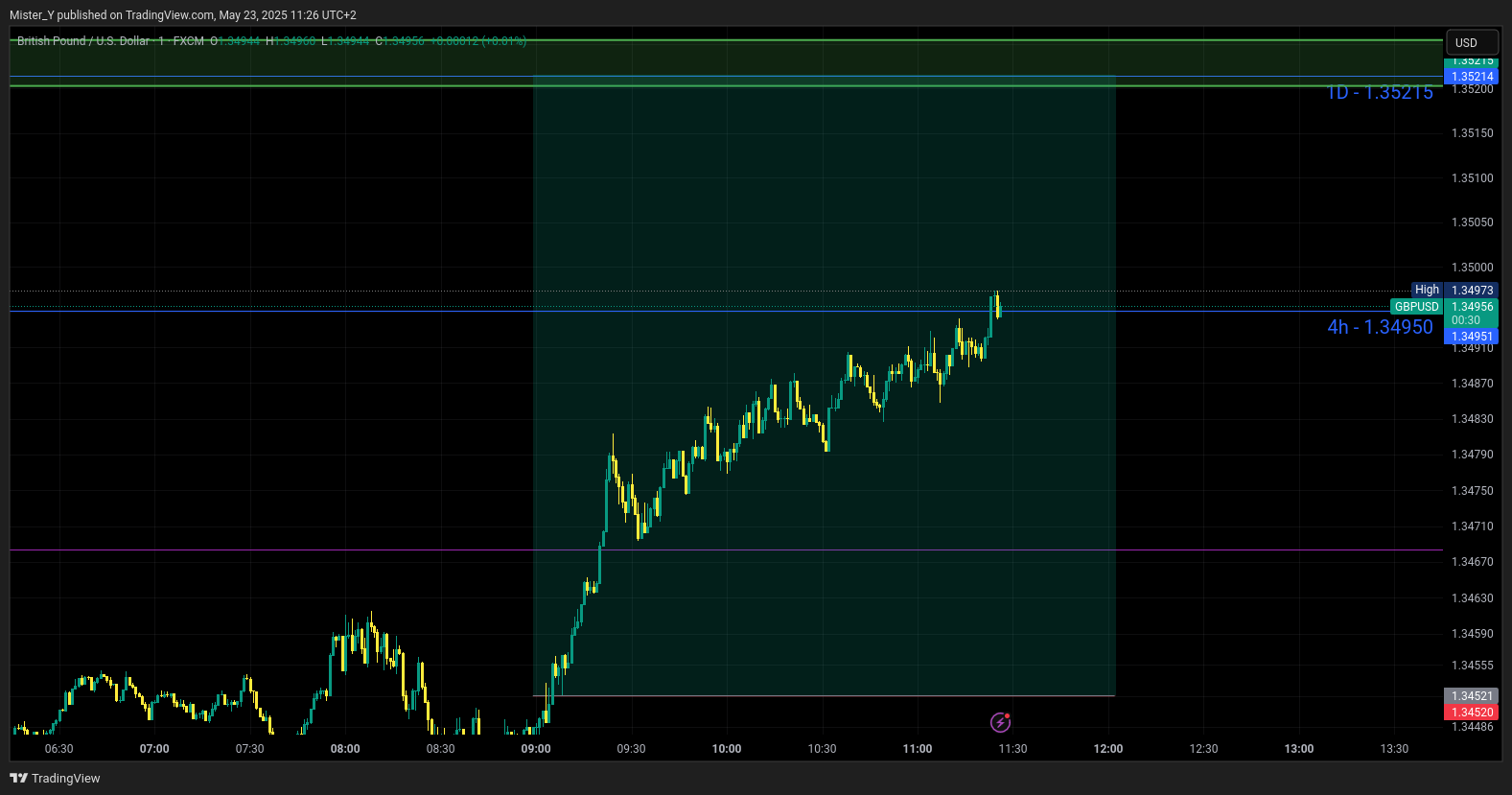The height and width of the screenshot is (795, 1512).
Task: Click the 1.34750 price axis label
Action: (1472, 491)
